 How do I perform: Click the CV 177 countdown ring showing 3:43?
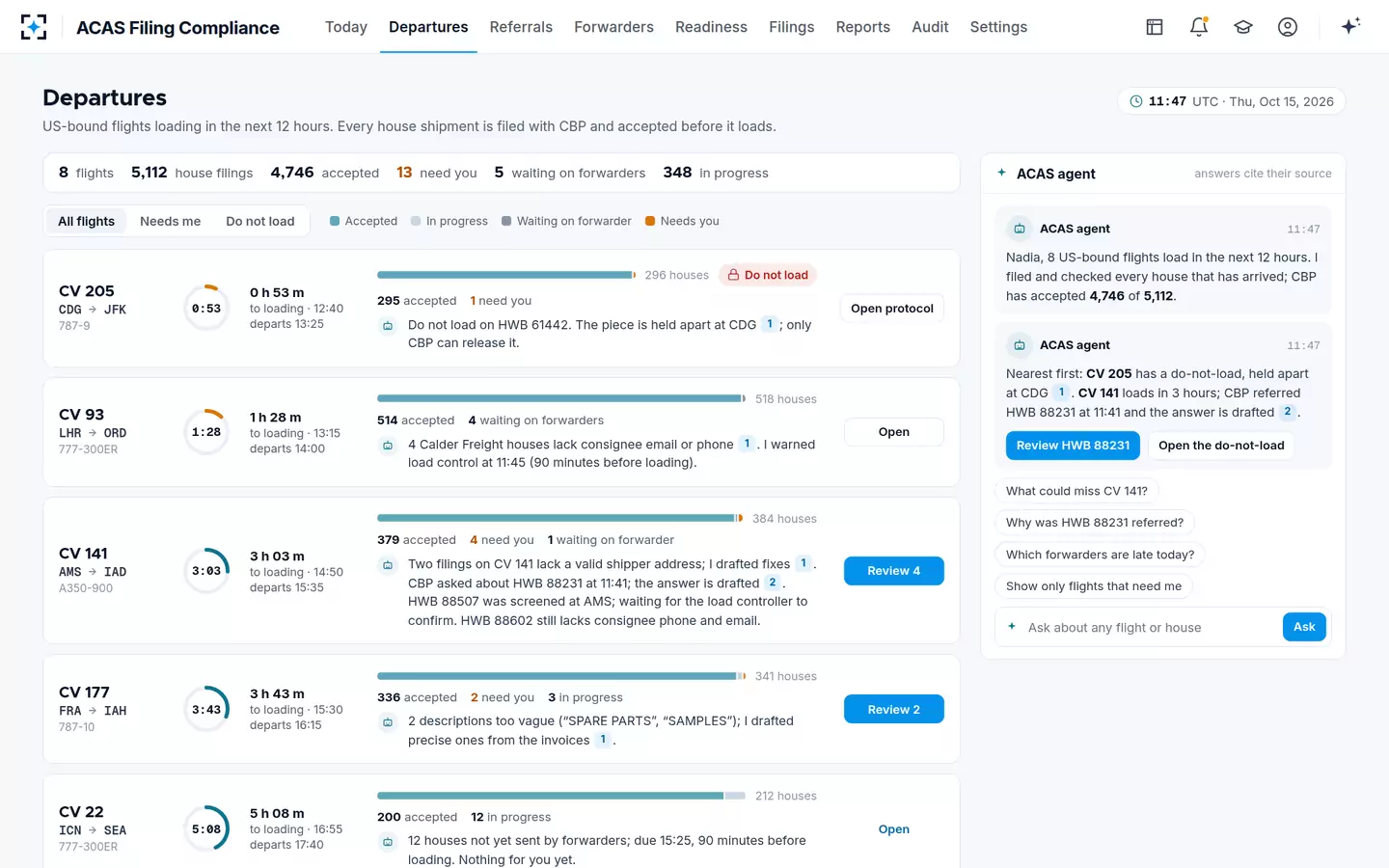(x=206, y=710)
